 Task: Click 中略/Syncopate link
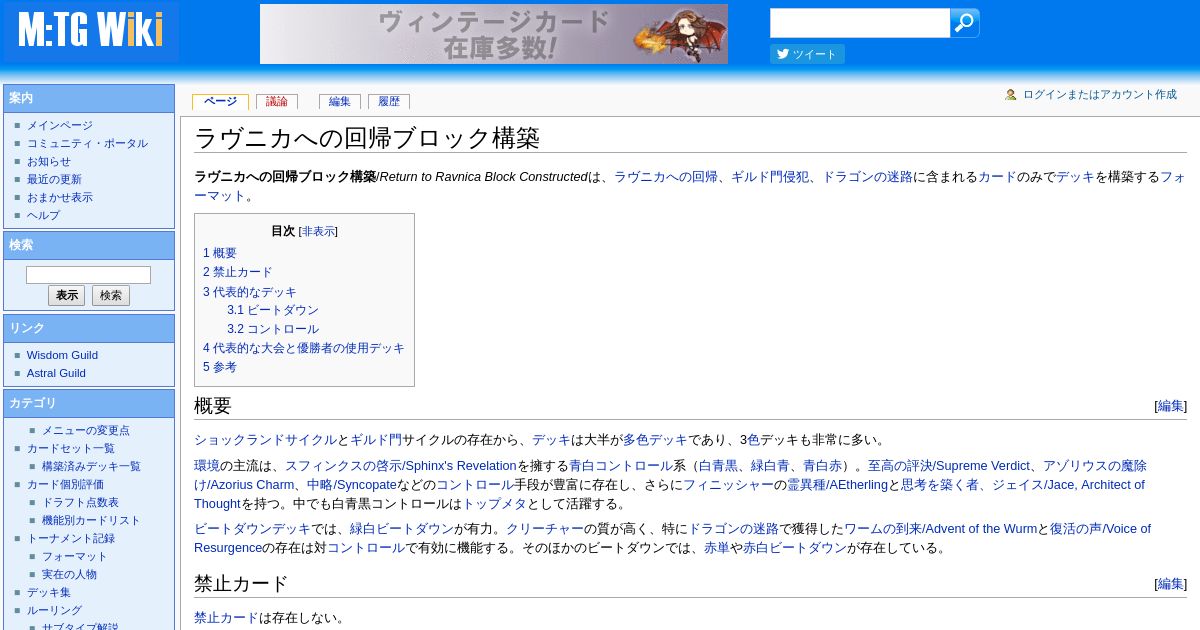pyautogui.click(x=352, y=485)
